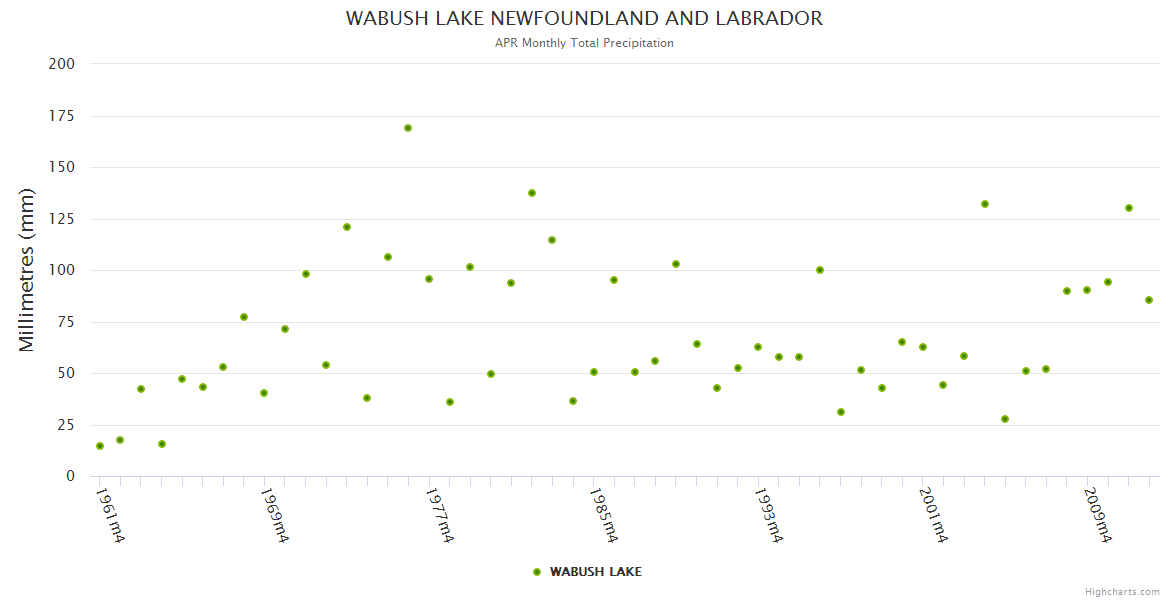Screen dimensions: 1170x600
Task: Click the Millimetres (mm) y-axis title
Action: (27, 270)
